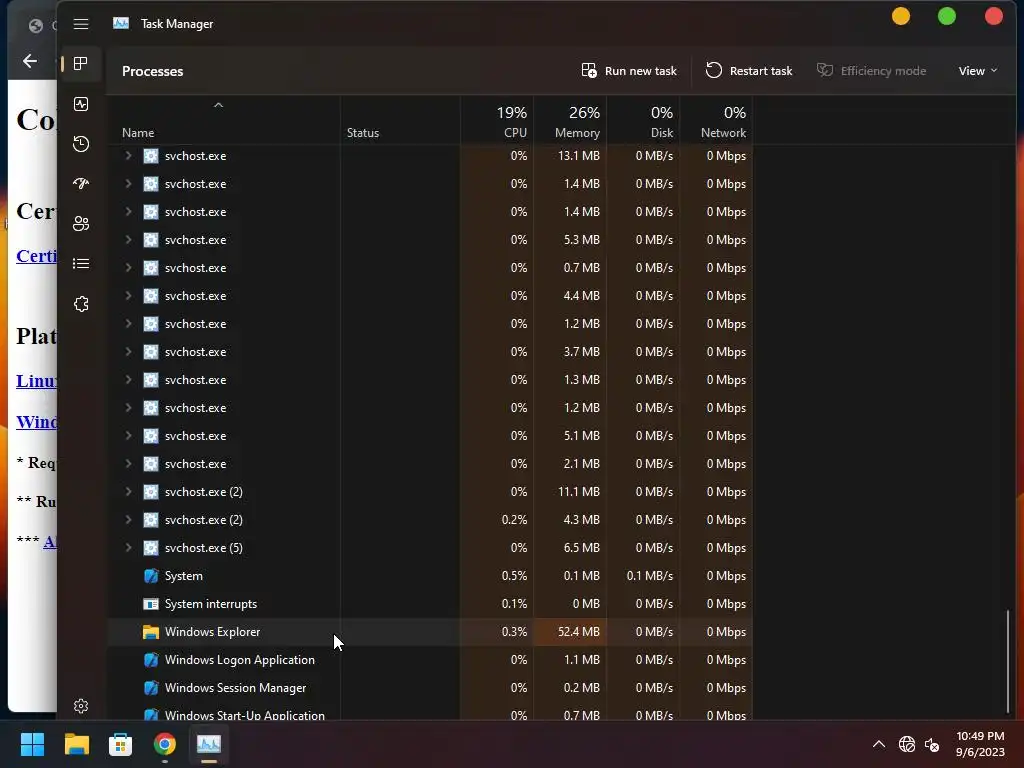Image resolution: width=1024 pixels, height=768 pixels.
Task: Open File Explorer from the taskbar
Action: click(76, 744)
